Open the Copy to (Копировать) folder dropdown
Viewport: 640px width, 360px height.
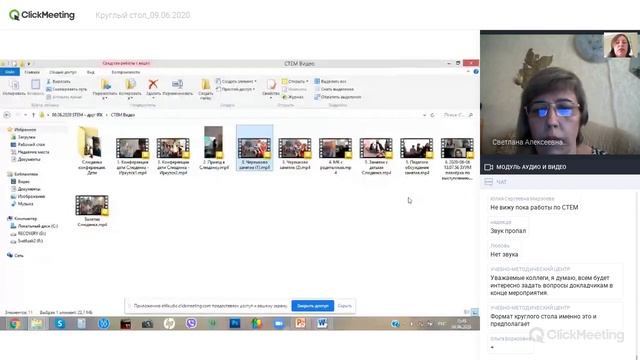130,90
